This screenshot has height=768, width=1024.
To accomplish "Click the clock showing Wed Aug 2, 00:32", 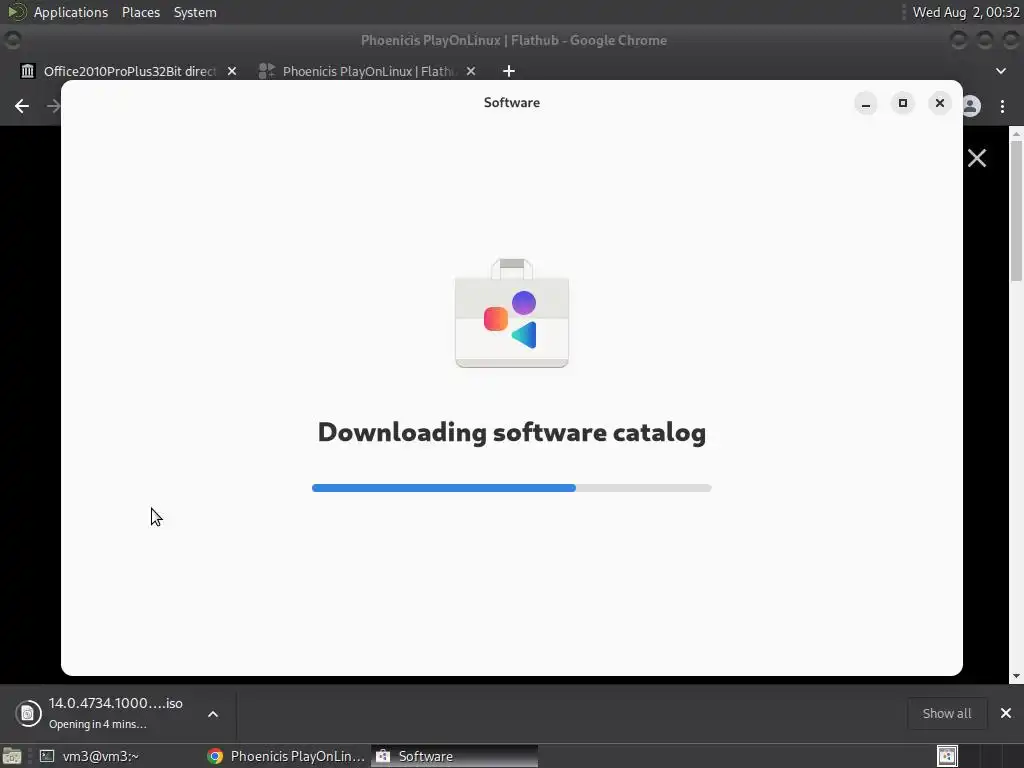I will pos(966,12).
